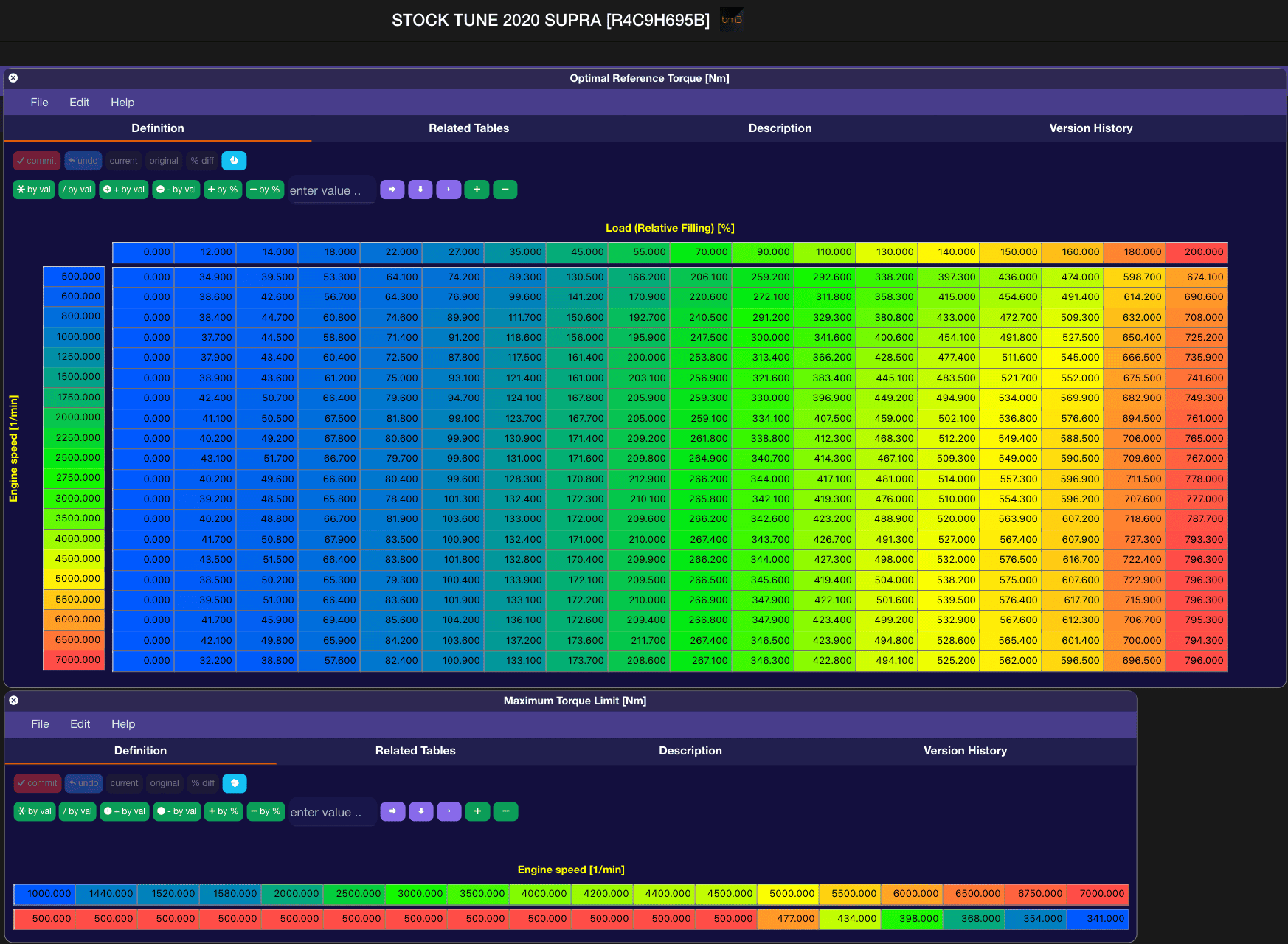Click commit button in Optimal Reference Torque
This screenshot has width=1288, height=944.
[x=37, y=161]
